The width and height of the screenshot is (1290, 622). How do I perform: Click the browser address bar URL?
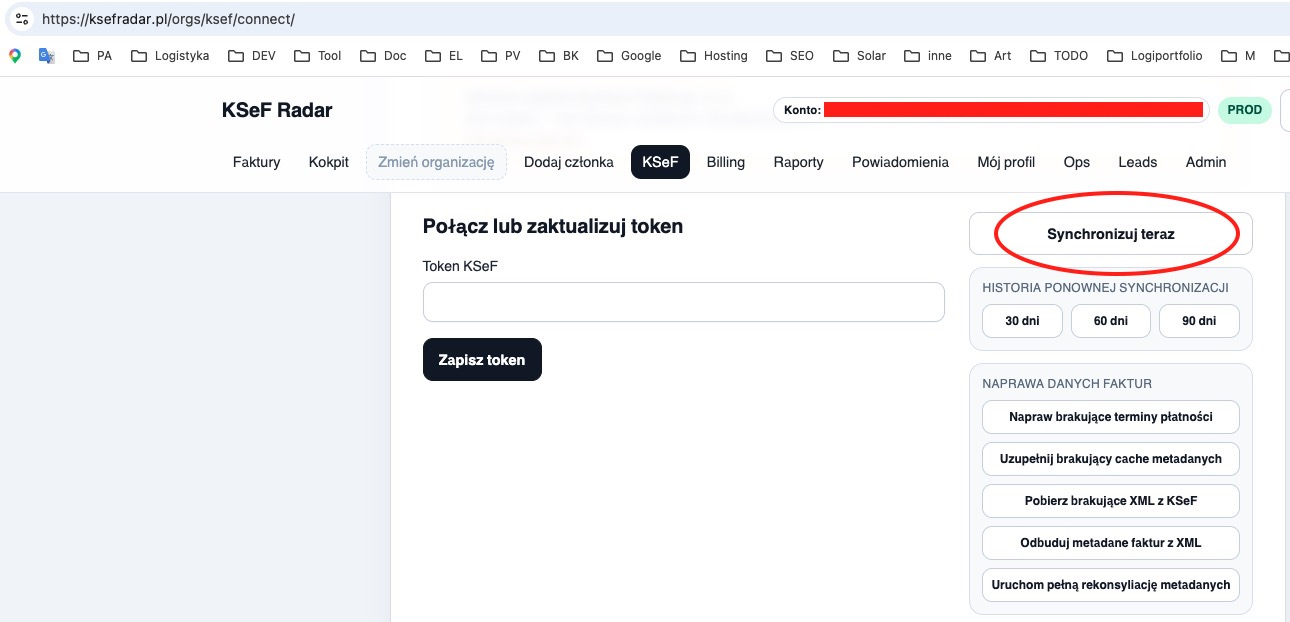[168, 19]
